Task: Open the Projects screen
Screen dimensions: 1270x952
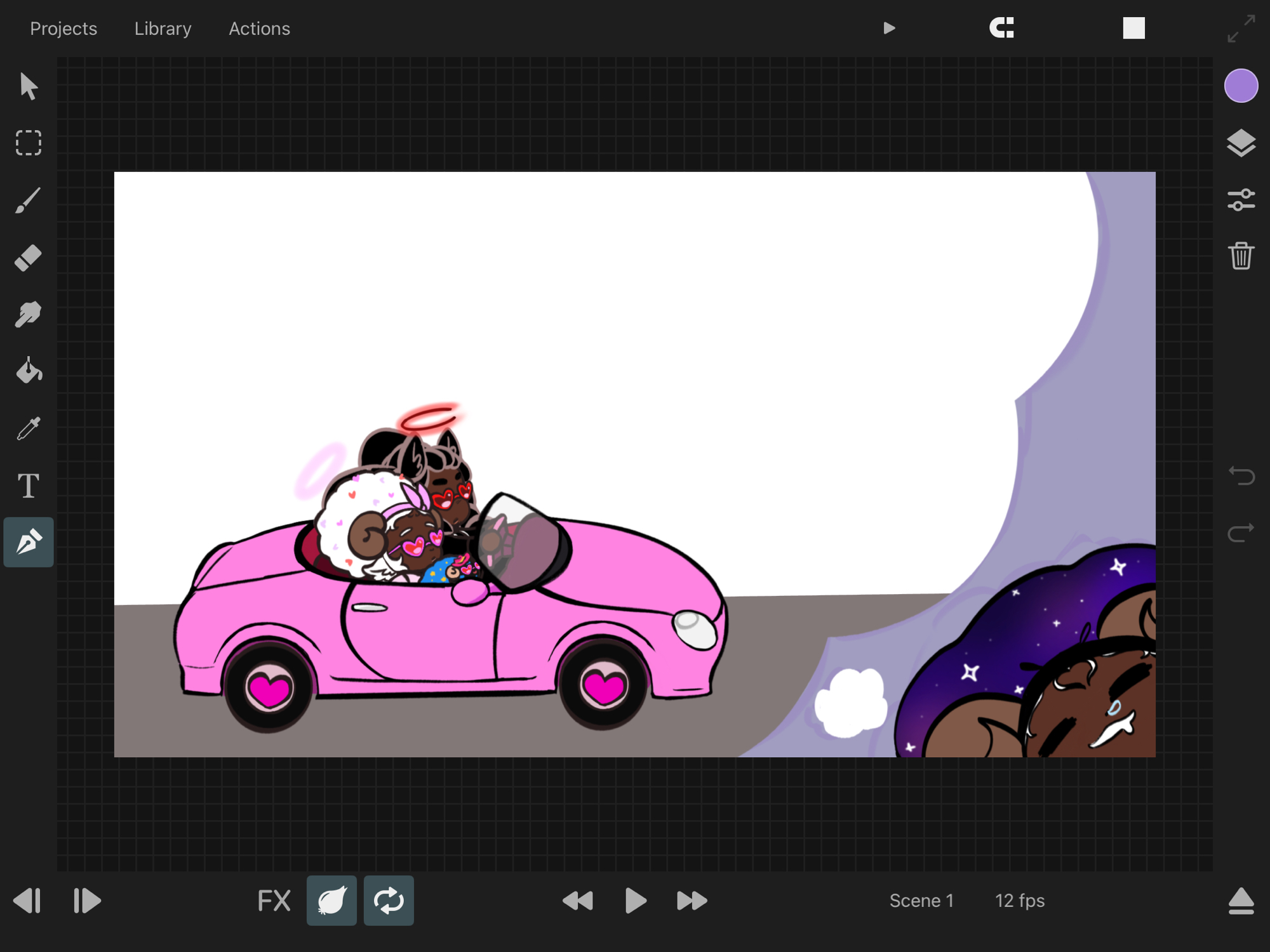Action: tap(63, 29)
